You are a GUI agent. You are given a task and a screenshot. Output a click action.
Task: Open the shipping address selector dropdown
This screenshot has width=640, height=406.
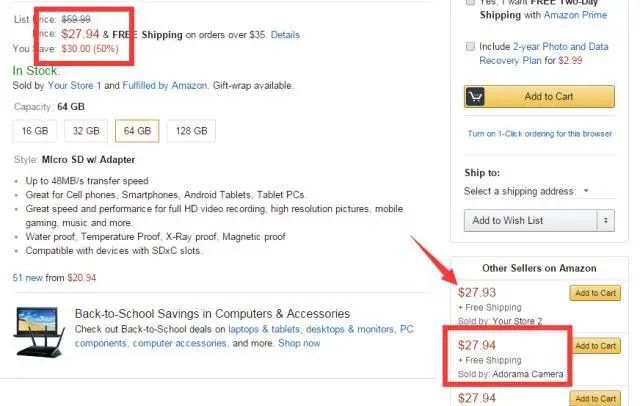pyautogui.click(x=527, y=191)
